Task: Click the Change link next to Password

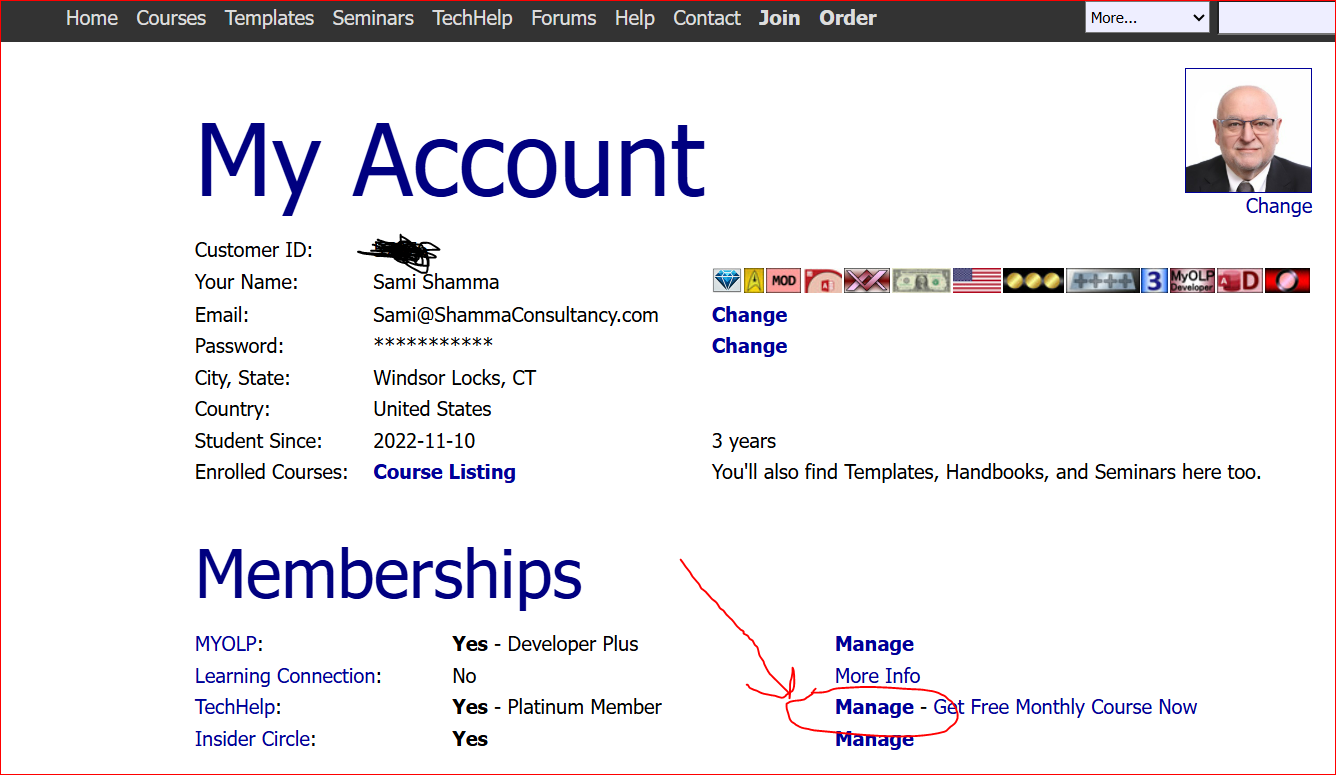Action: (x=749, y=346)
